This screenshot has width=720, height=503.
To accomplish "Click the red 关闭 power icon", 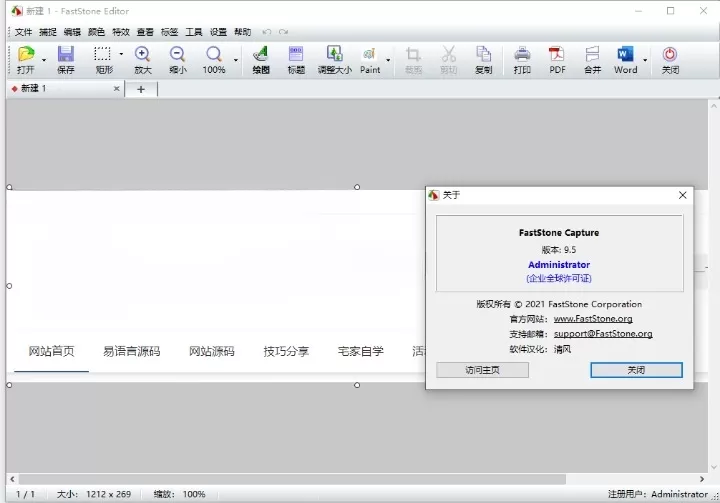I will pyautogui.click(x=670, y=60).
